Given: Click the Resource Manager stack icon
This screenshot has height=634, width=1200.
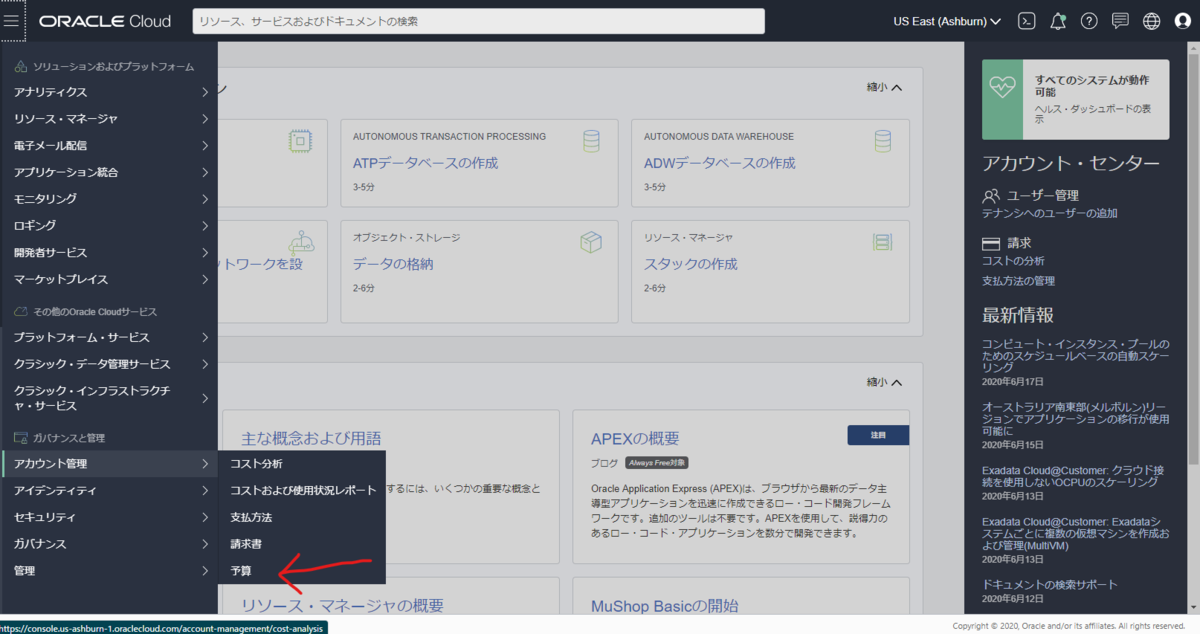Looking at the screenshot, I should [x=882, y=242].
